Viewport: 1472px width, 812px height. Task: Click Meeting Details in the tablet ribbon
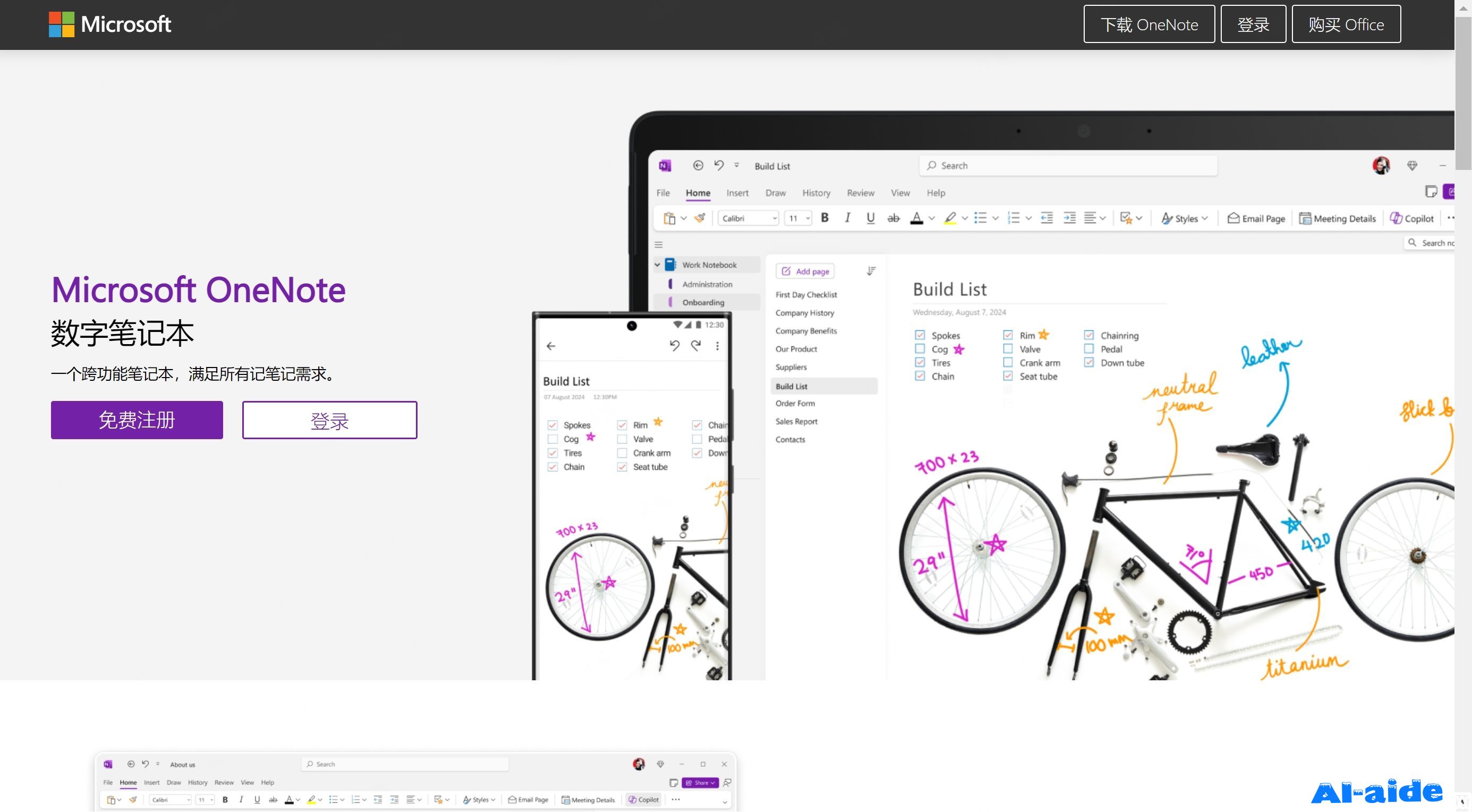point(1337,218)
